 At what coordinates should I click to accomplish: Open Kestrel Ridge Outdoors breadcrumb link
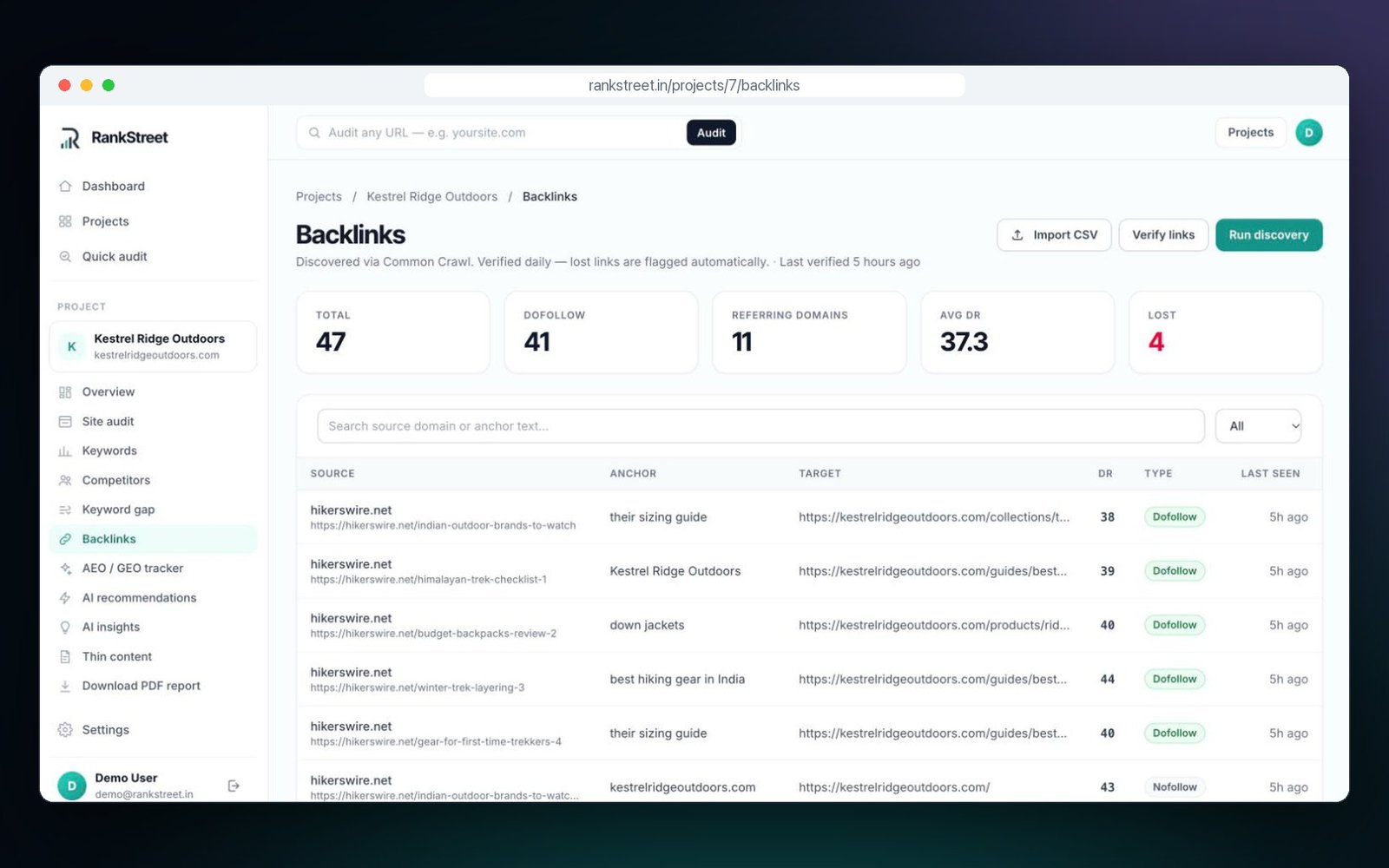click(432, 197)
